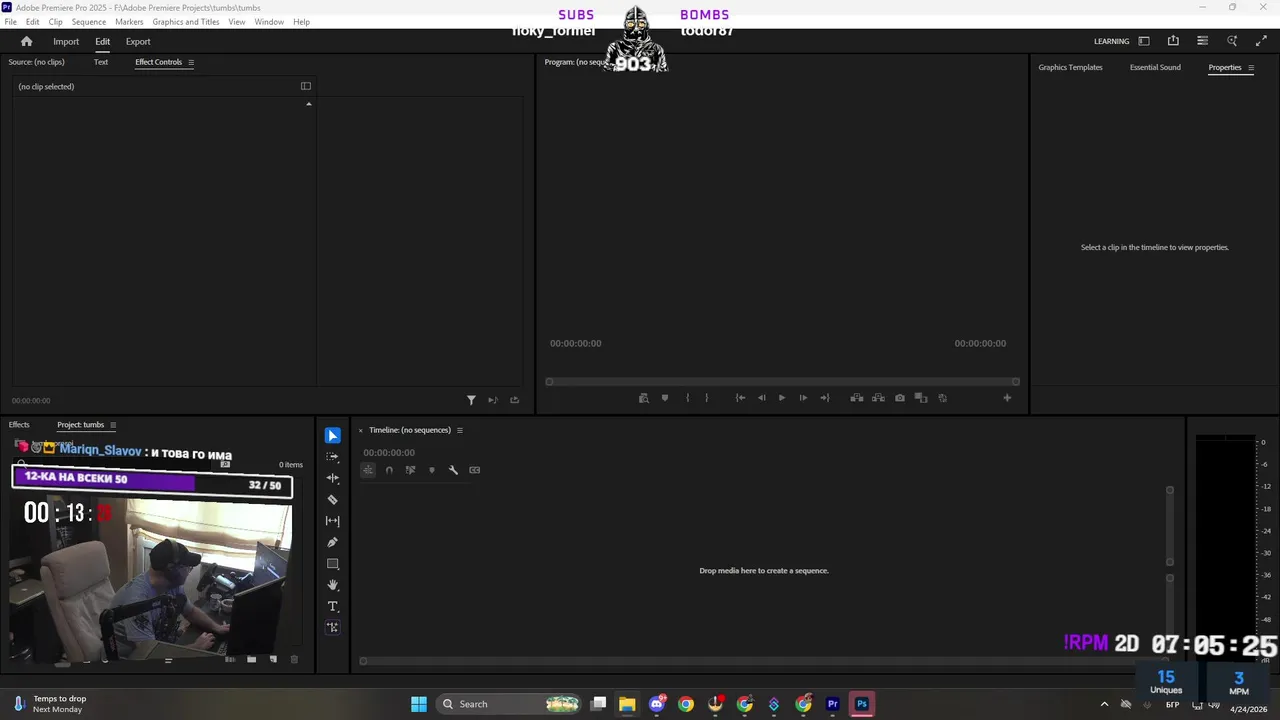Open LEARNING workspace
Image resolution: width=1280 pixels, height=720 pixels.
coord(1111,42)
